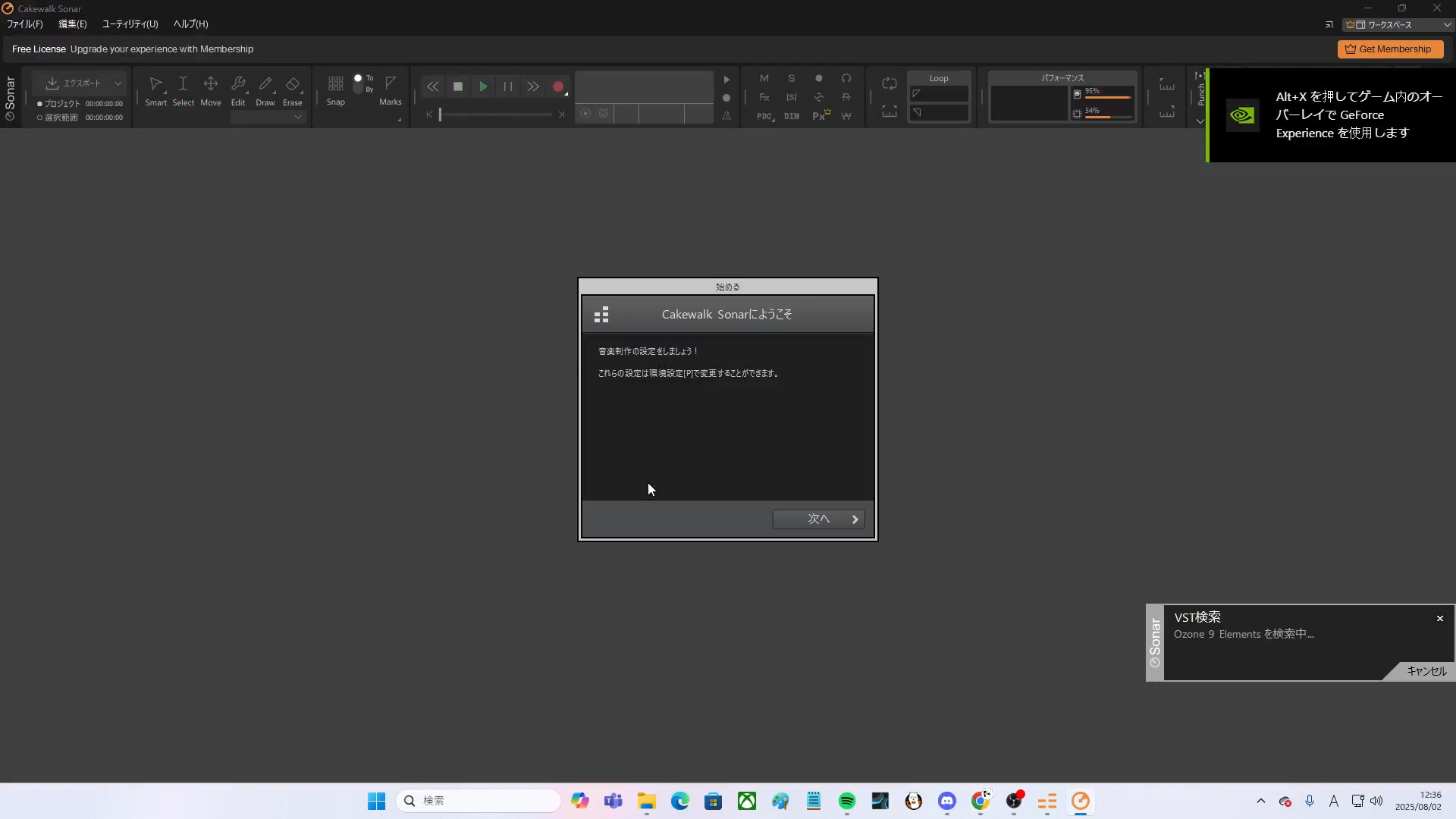Cancel the VST search with キャンセル
Image resolution: width=1456 pixels, height=819 pixels.
[1426, 671]
